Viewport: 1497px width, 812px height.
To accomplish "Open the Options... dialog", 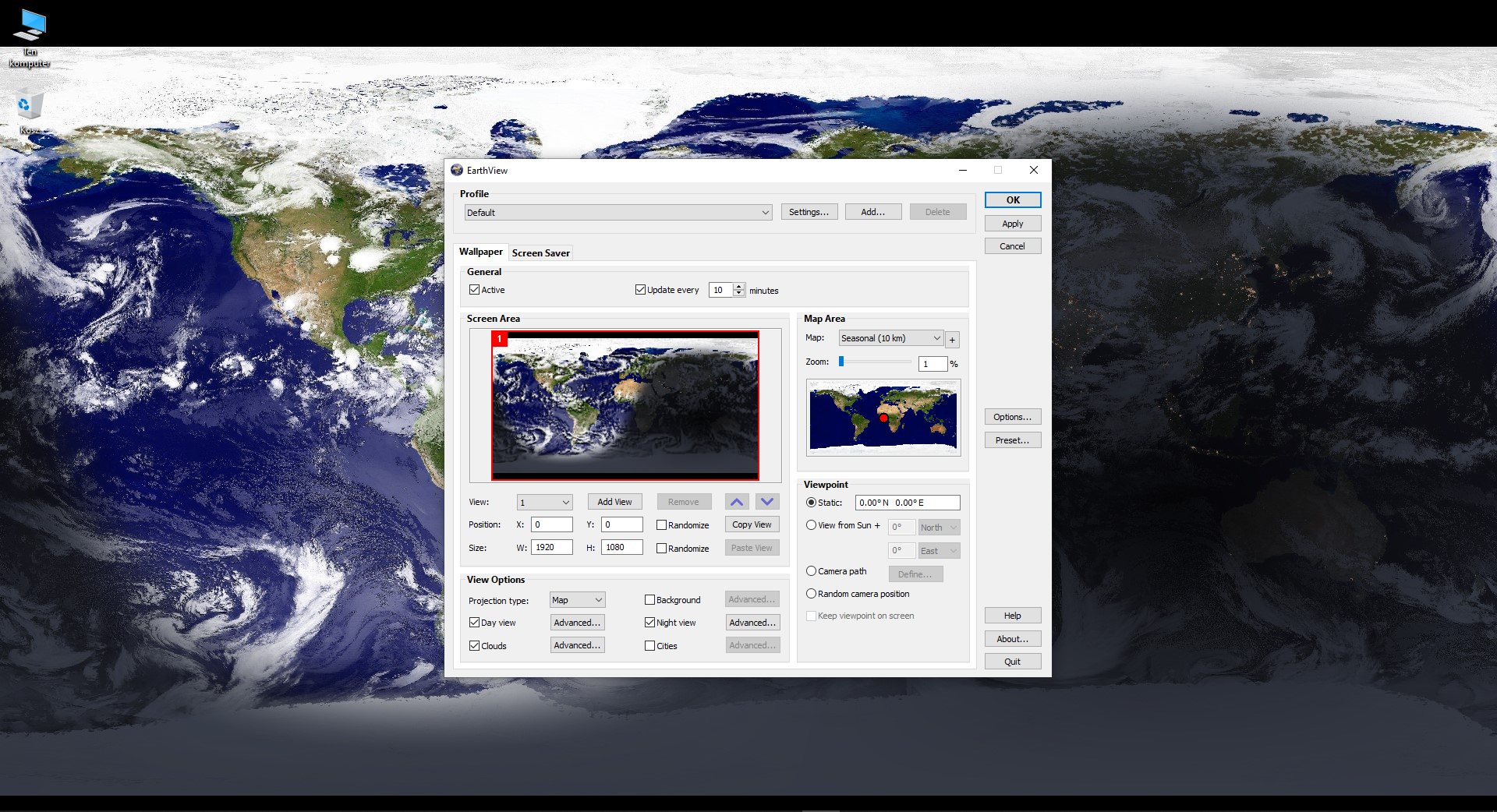I will 1013,417.
